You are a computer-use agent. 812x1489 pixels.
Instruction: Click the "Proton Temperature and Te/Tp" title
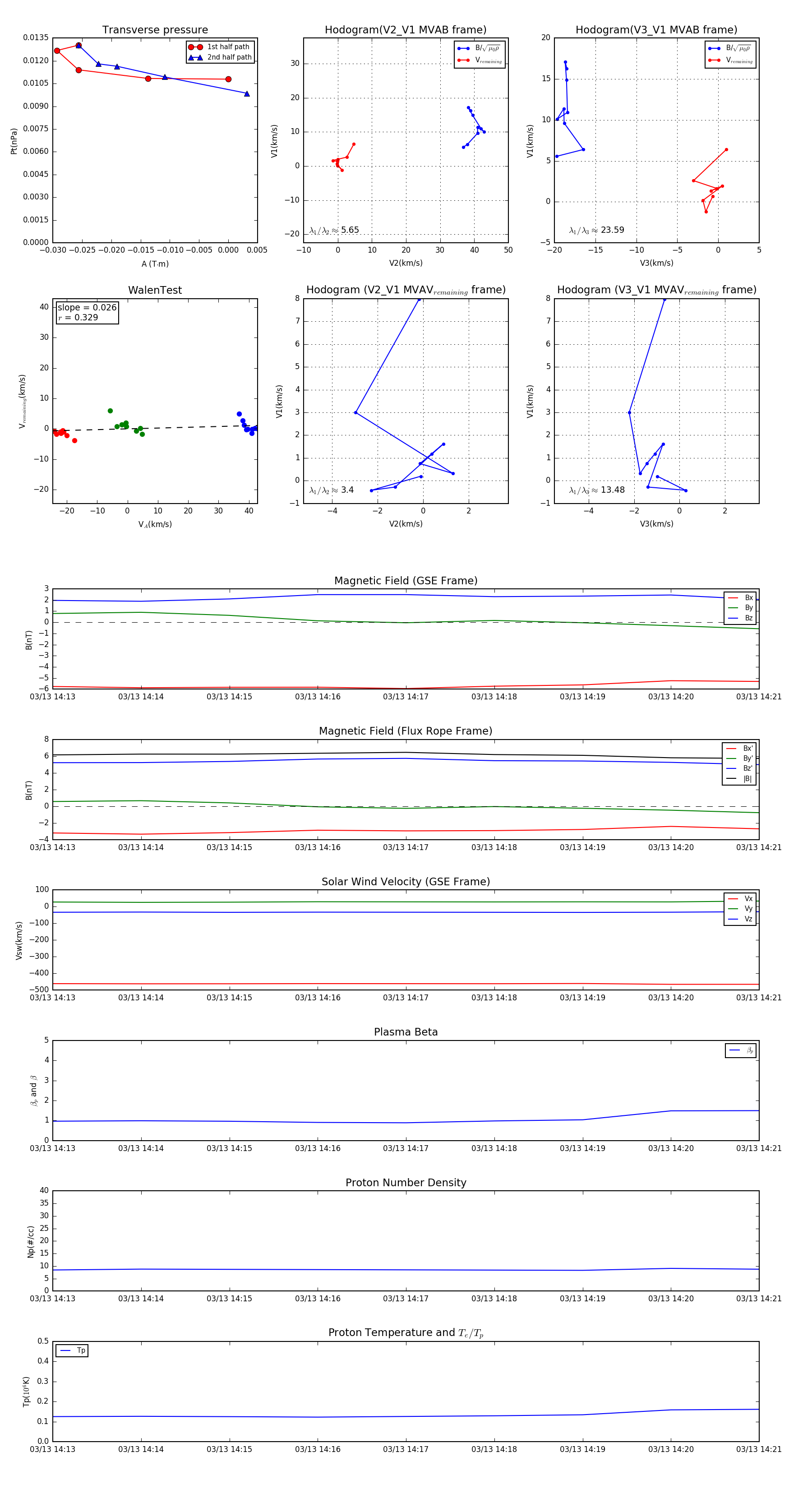pos(406,1333)
